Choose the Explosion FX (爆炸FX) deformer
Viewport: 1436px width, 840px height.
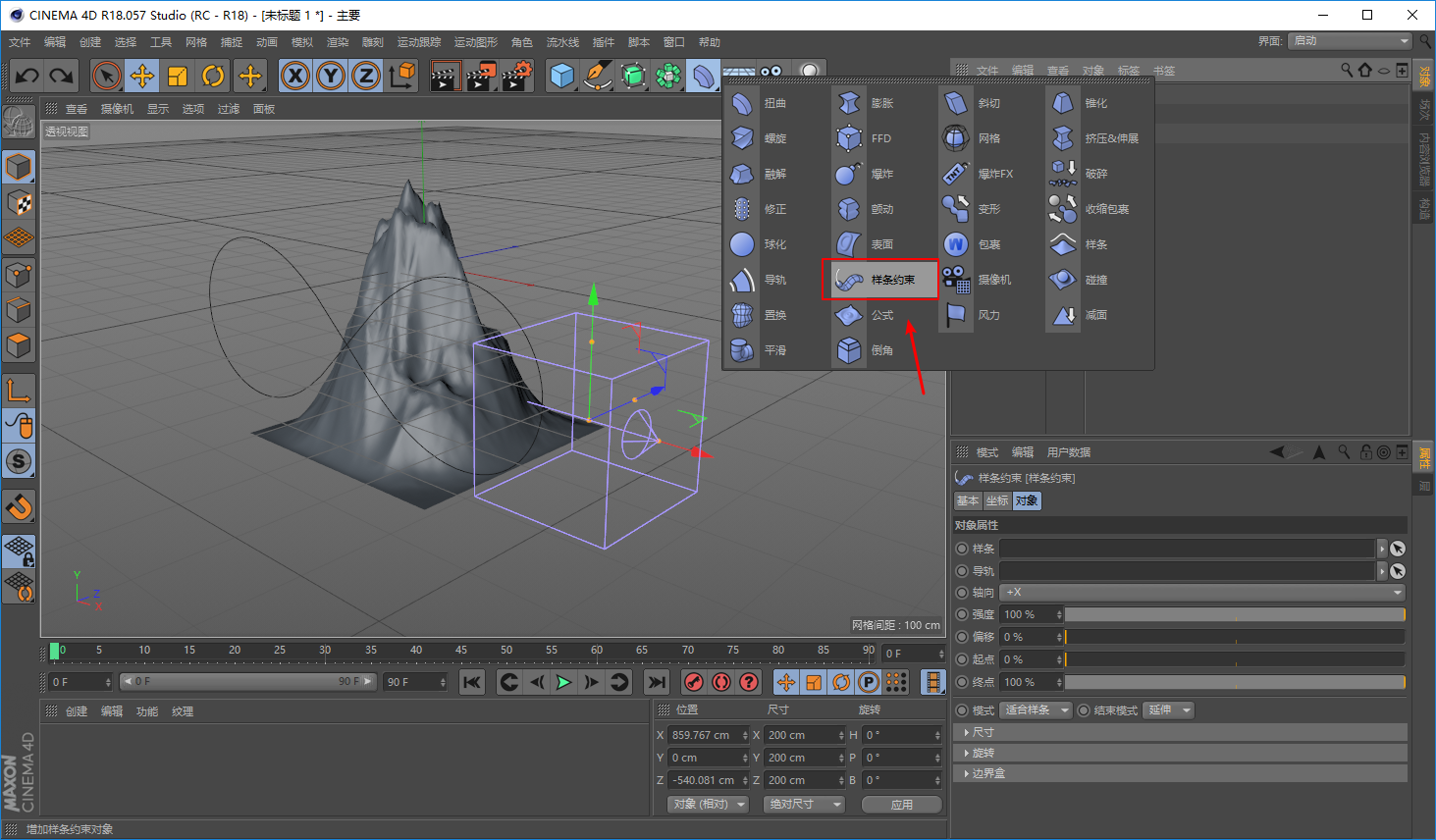[982, 174]
